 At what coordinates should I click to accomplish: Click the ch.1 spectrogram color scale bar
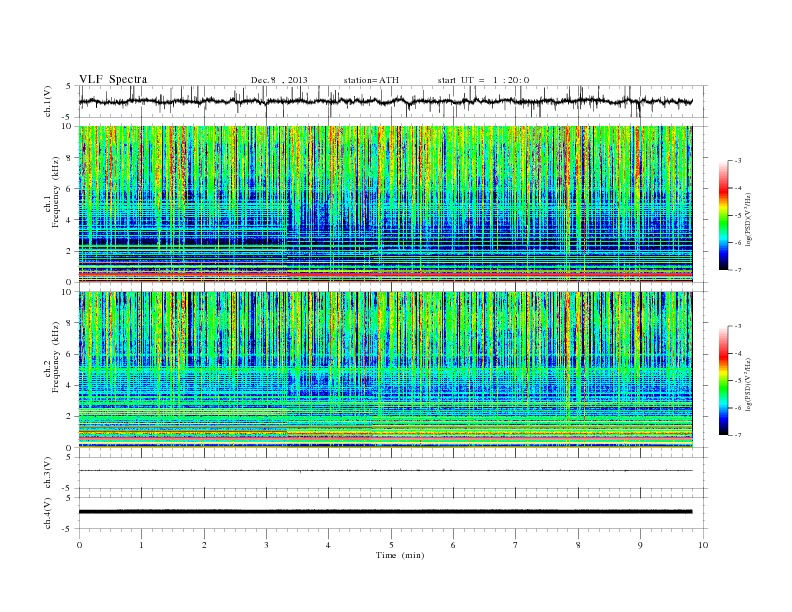[x=723, y=216]
